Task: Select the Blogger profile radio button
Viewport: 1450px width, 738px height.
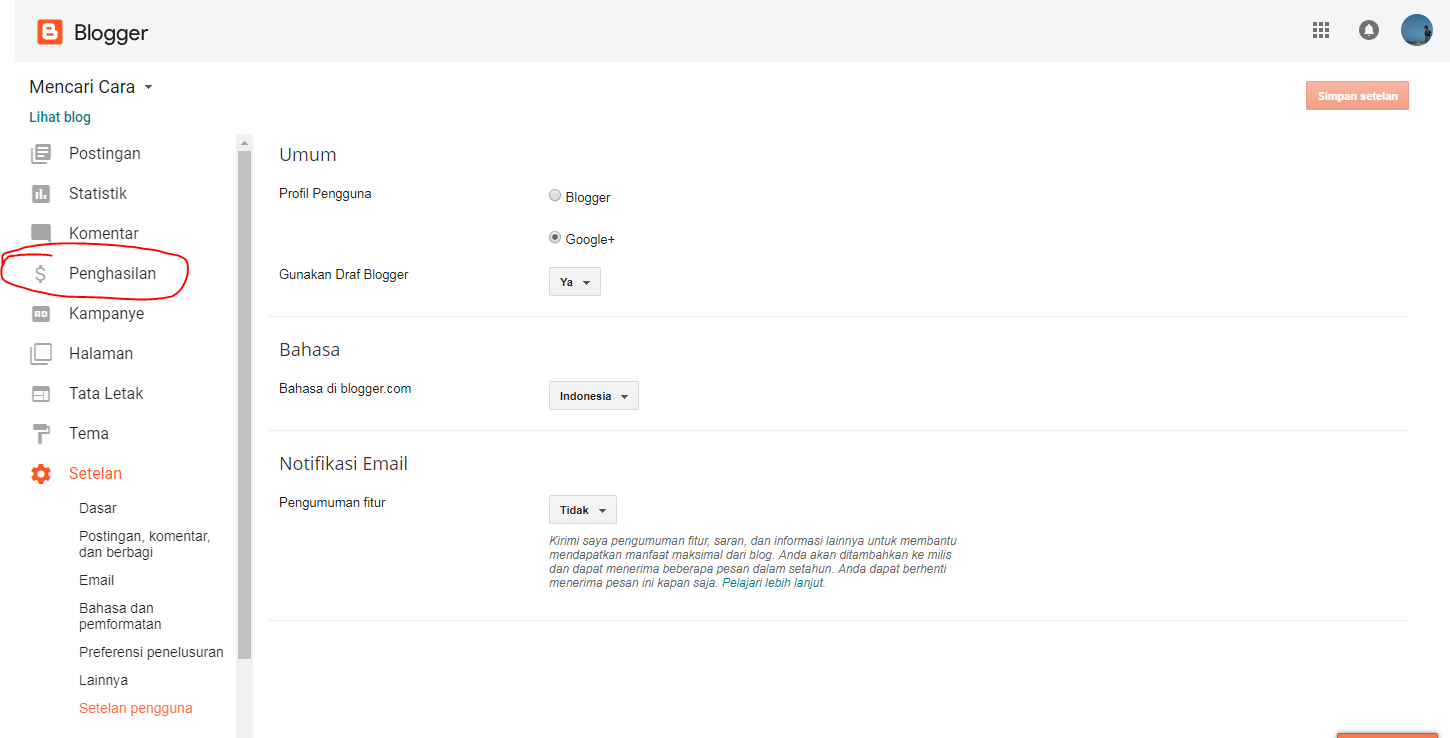Action: pos(555,196)
